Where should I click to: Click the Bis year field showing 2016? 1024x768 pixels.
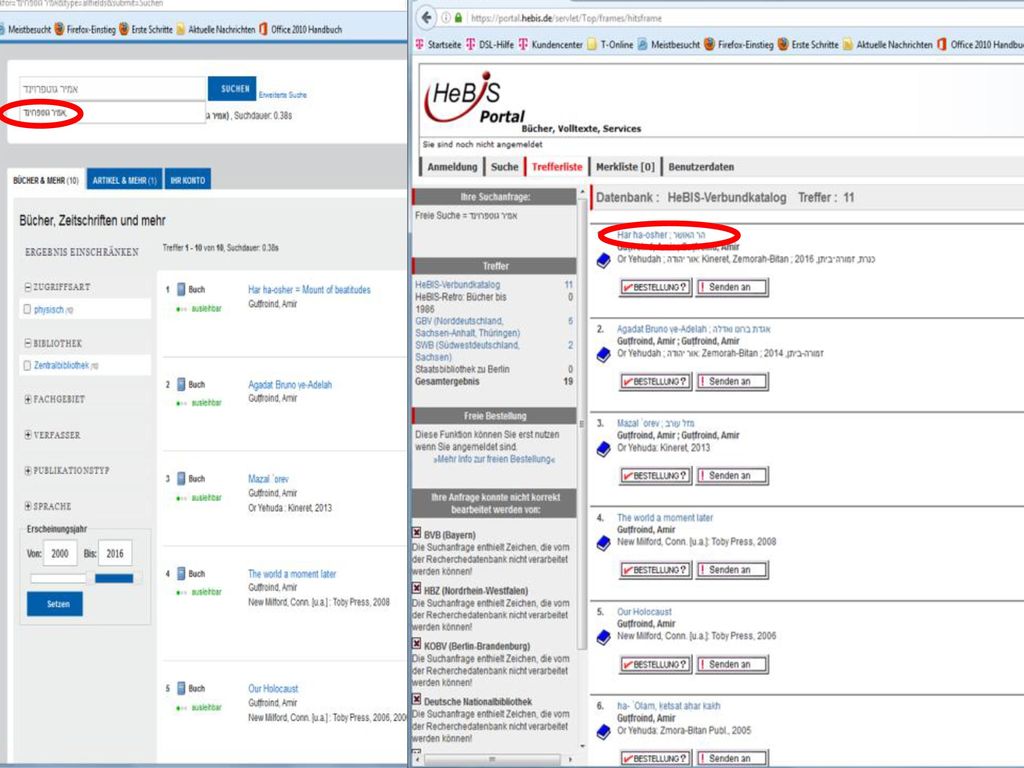[115, 553]
